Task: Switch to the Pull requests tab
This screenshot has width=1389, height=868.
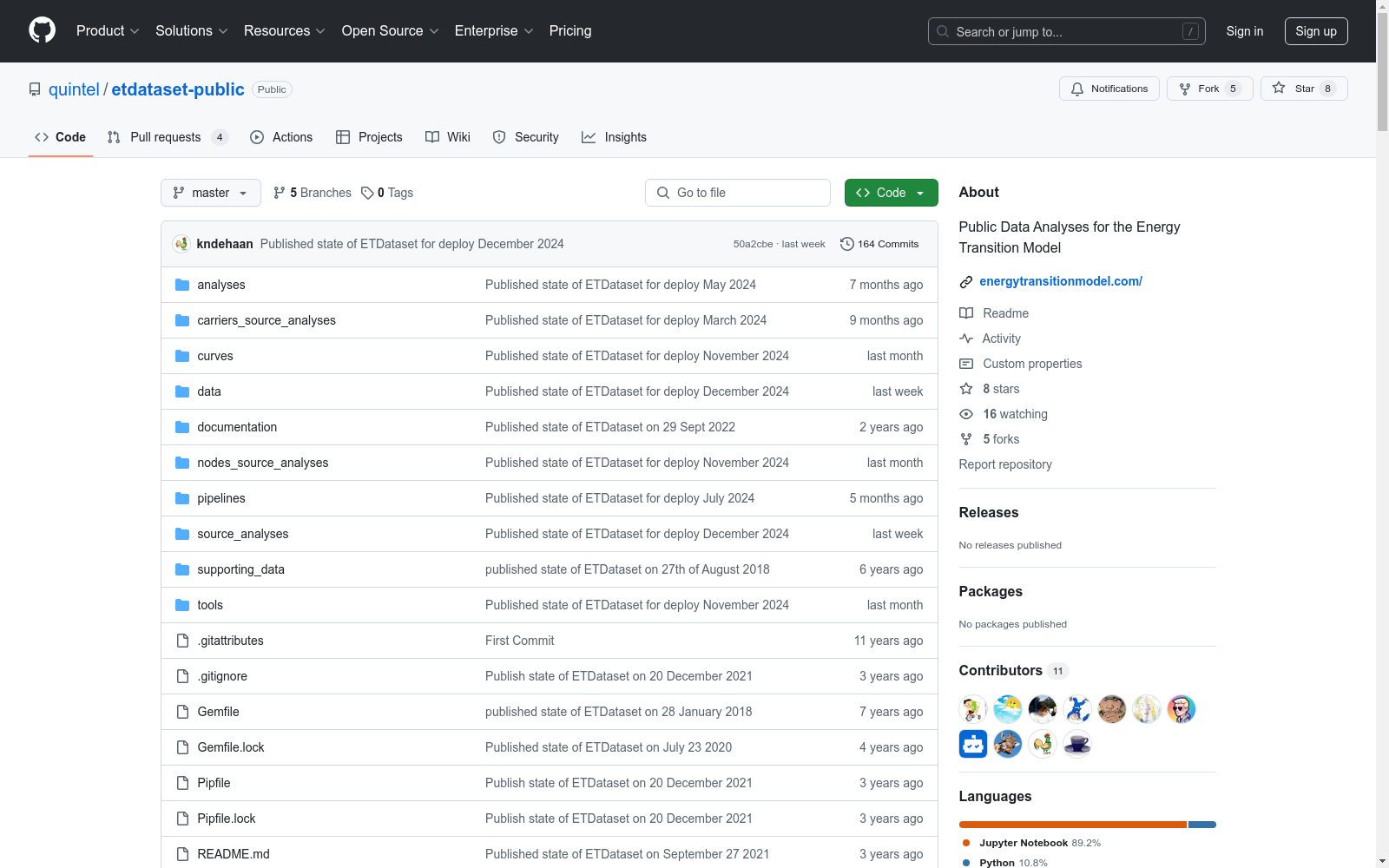Action: 167,137
